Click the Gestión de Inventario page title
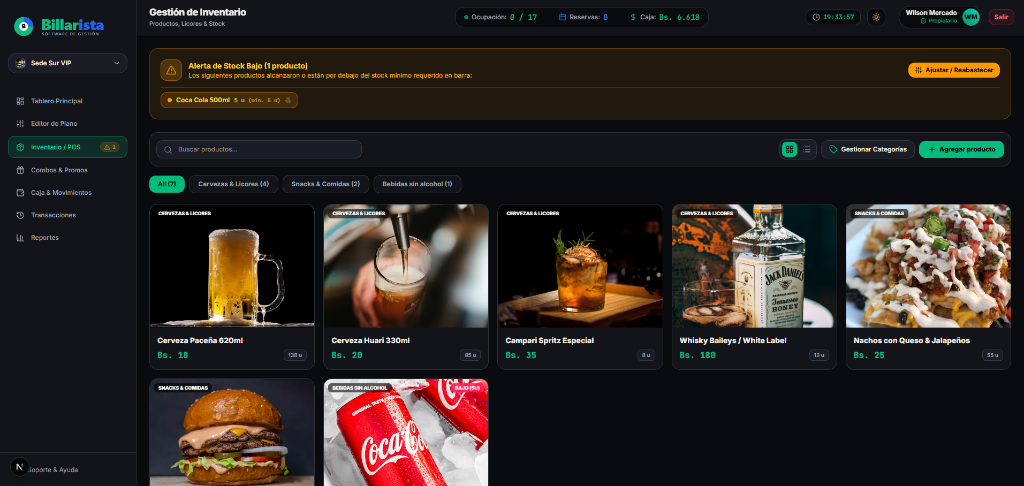The width and height of the screenshot is (1024, 486). point(198,12)
